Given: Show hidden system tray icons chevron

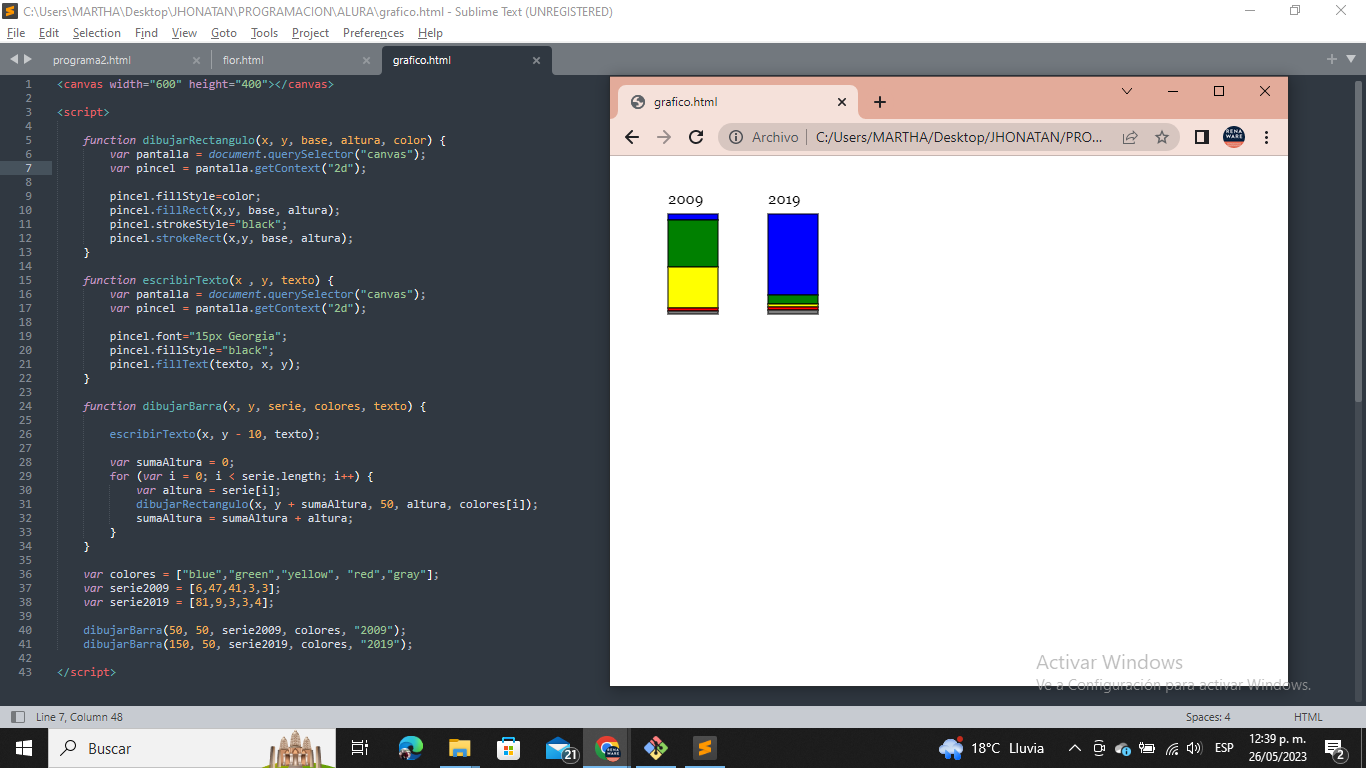Looking at the screenshot, I should click(1075, 748).
